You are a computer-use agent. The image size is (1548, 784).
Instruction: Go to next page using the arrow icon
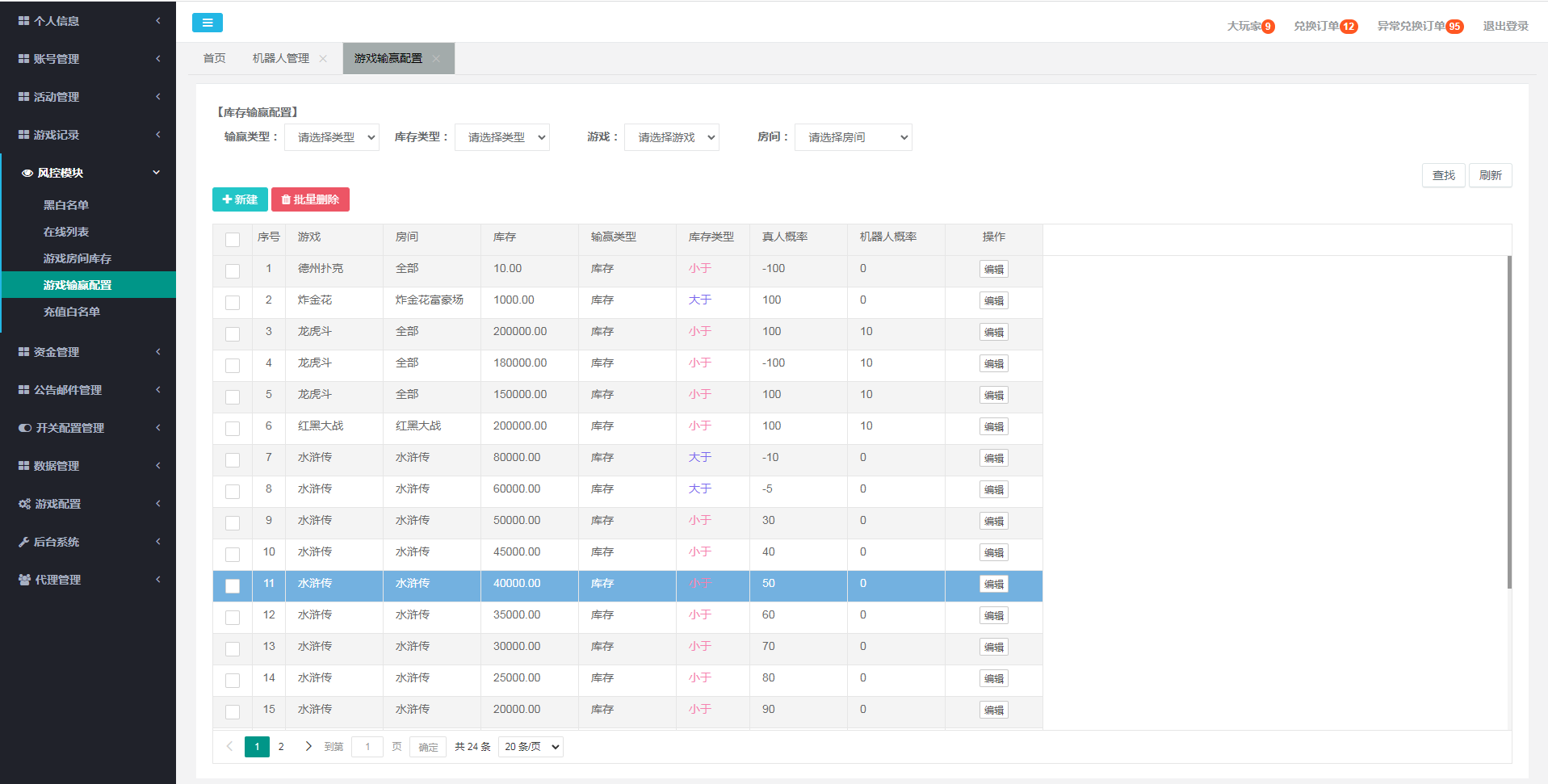(308, 746)
